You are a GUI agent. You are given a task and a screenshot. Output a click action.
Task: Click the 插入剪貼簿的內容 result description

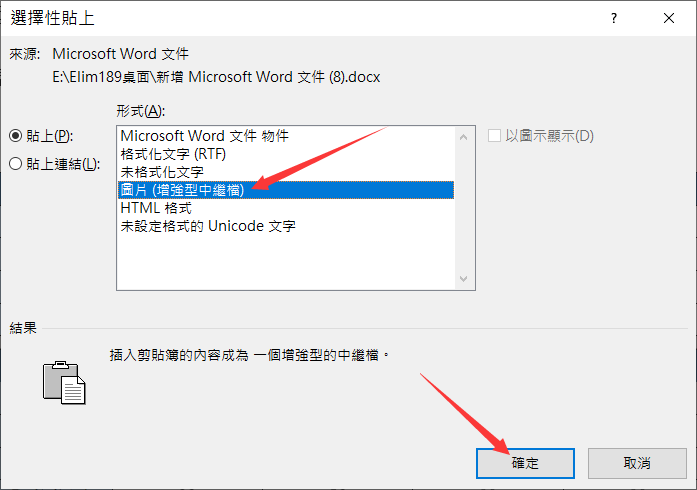pyautogui.click(x=249, y=355)
